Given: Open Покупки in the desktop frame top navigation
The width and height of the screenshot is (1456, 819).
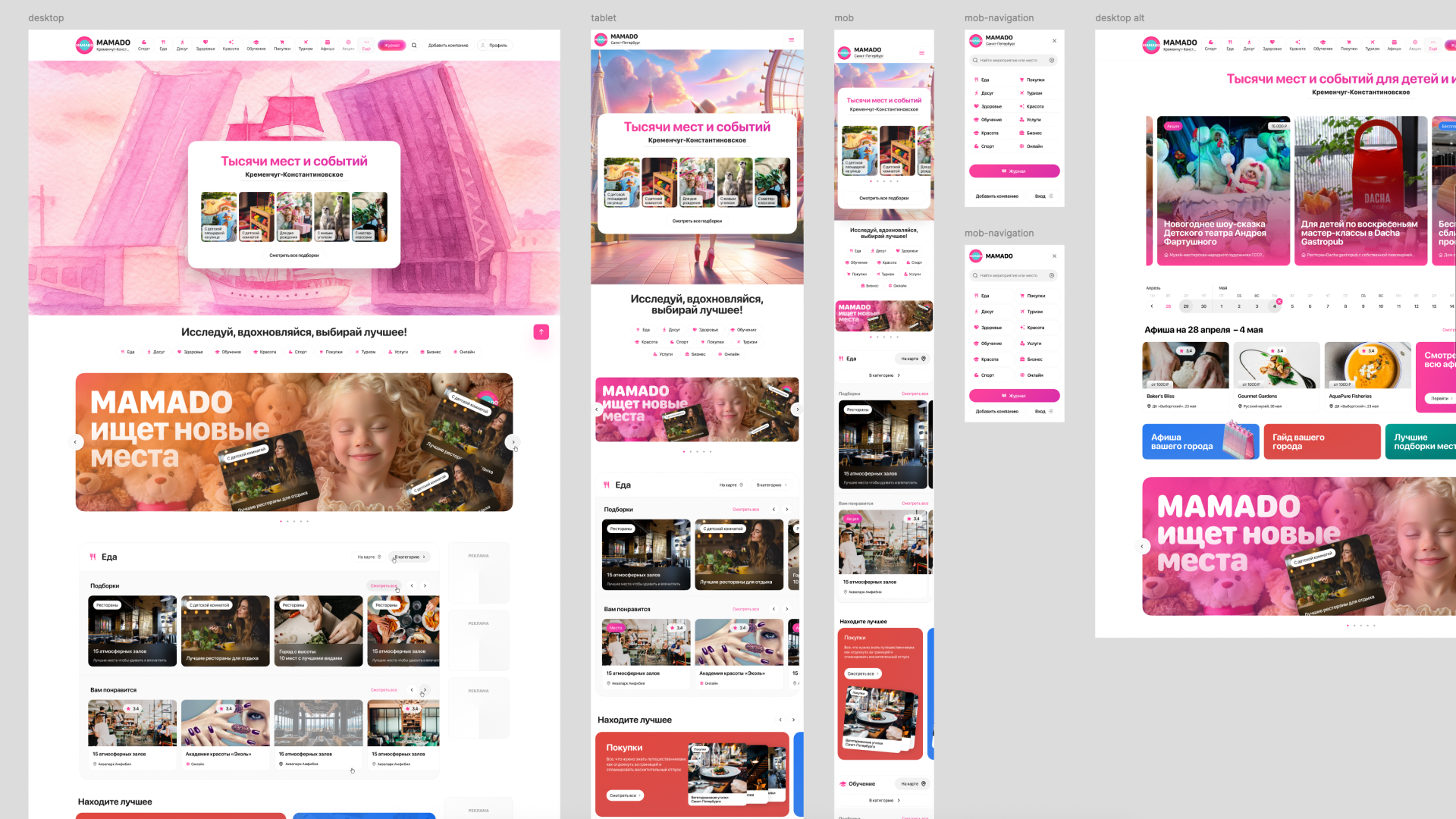Looking at the screenshot, I should tap(282, 45).
